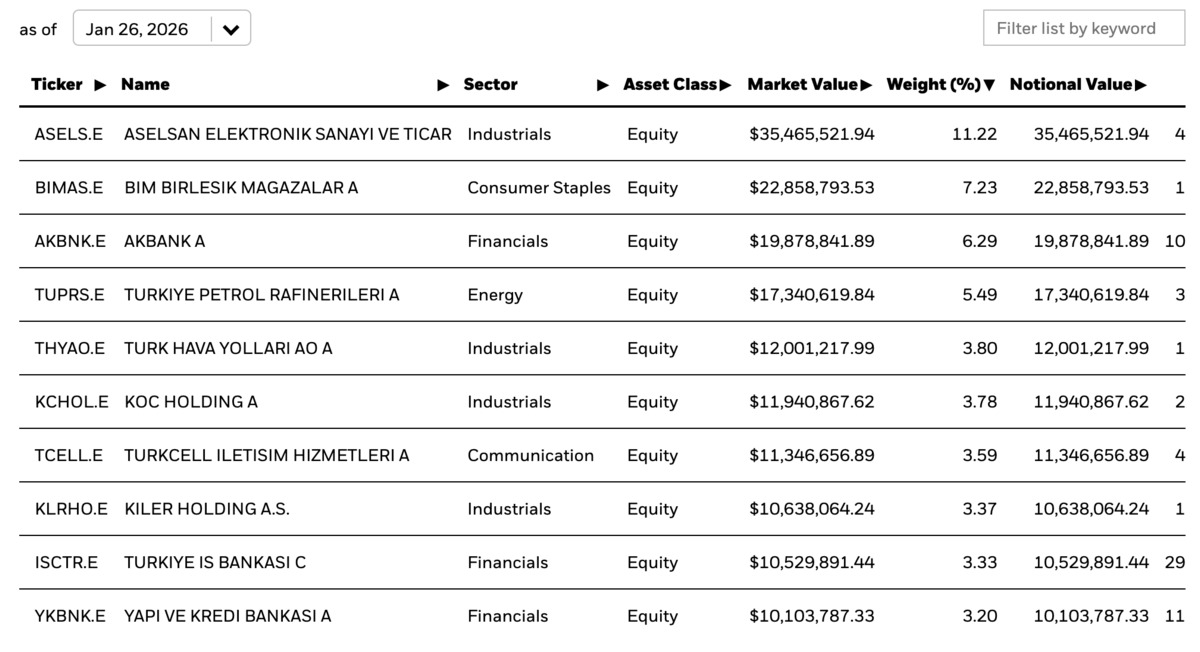The height and width of the screenshot is (652, 1200).
Task: Click the Filter list by keyword field
Action: pos(1083,28)
